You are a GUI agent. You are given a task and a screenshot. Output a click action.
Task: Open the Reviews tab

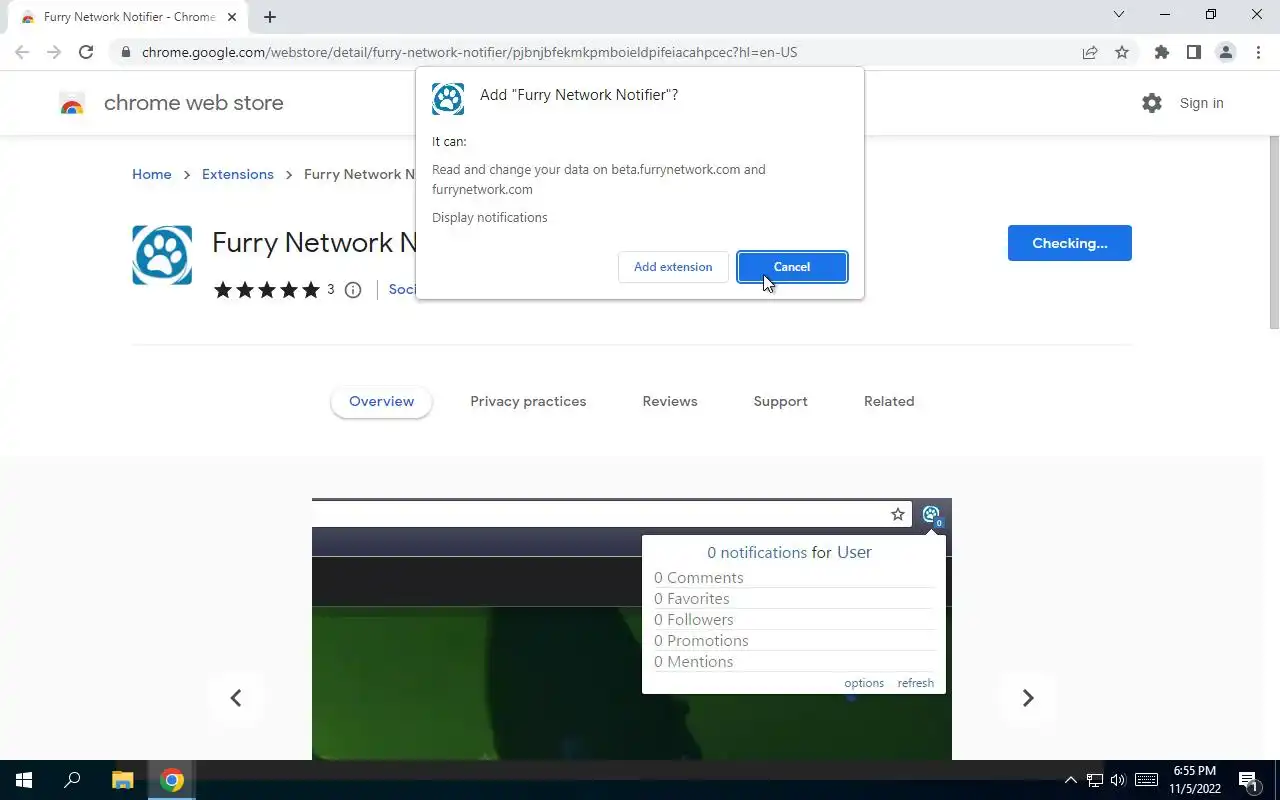click(670, 401)
